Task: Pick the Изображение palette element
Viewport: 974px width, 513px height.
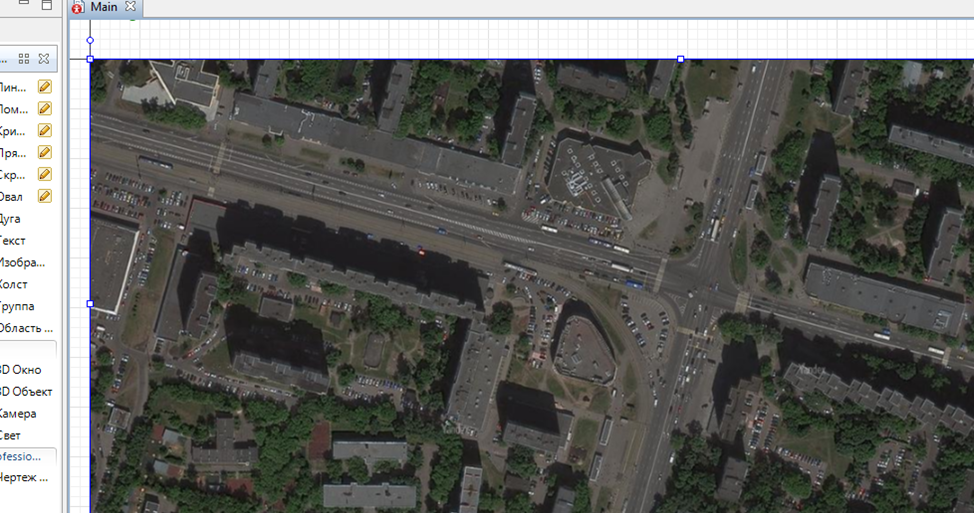Action: (22, 262)
